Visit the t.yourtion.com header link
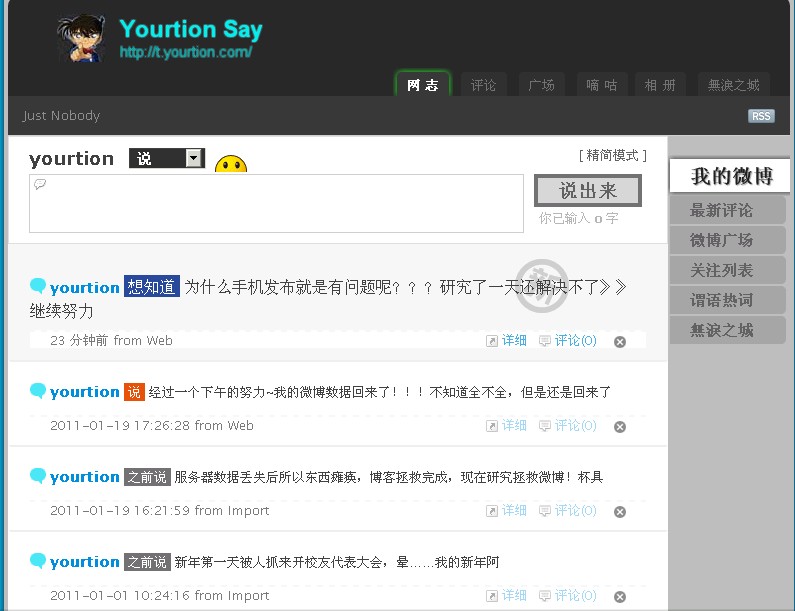Screen dimensions: 795x611 (x=185, y=52)
